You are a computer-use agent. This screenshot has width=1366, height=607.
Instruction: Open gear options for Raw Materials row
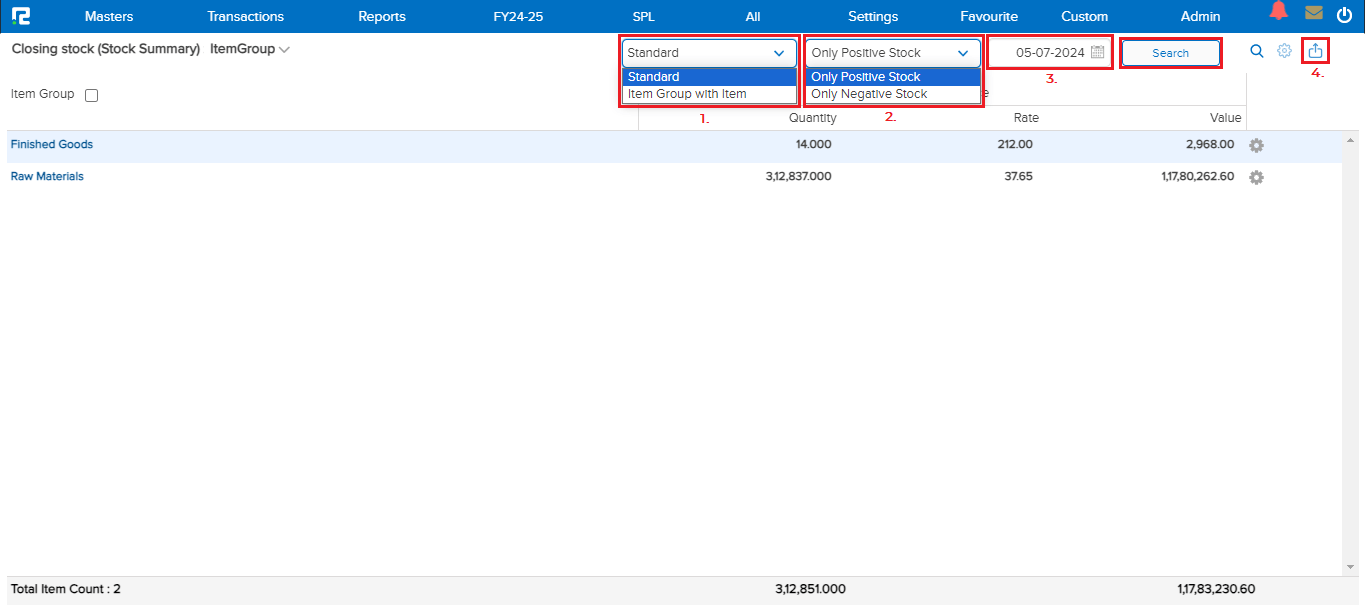click(1256, 177)
